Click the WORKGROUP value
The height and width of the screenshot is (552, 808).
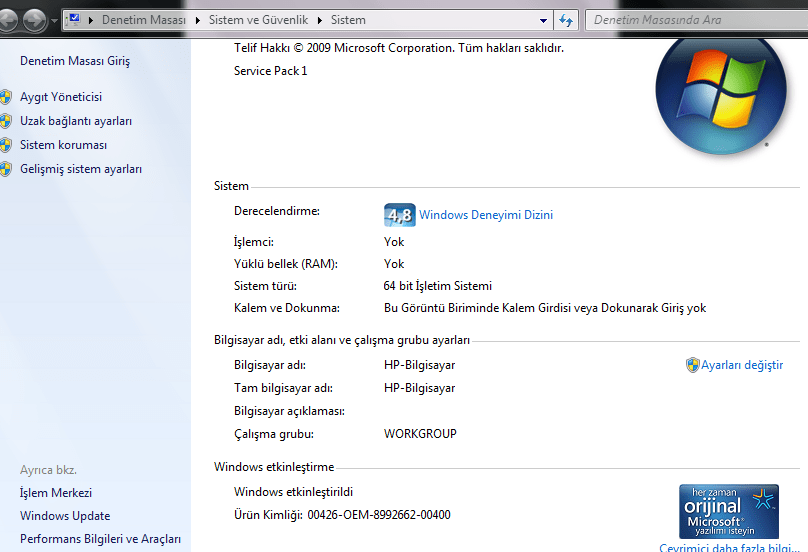420,434
